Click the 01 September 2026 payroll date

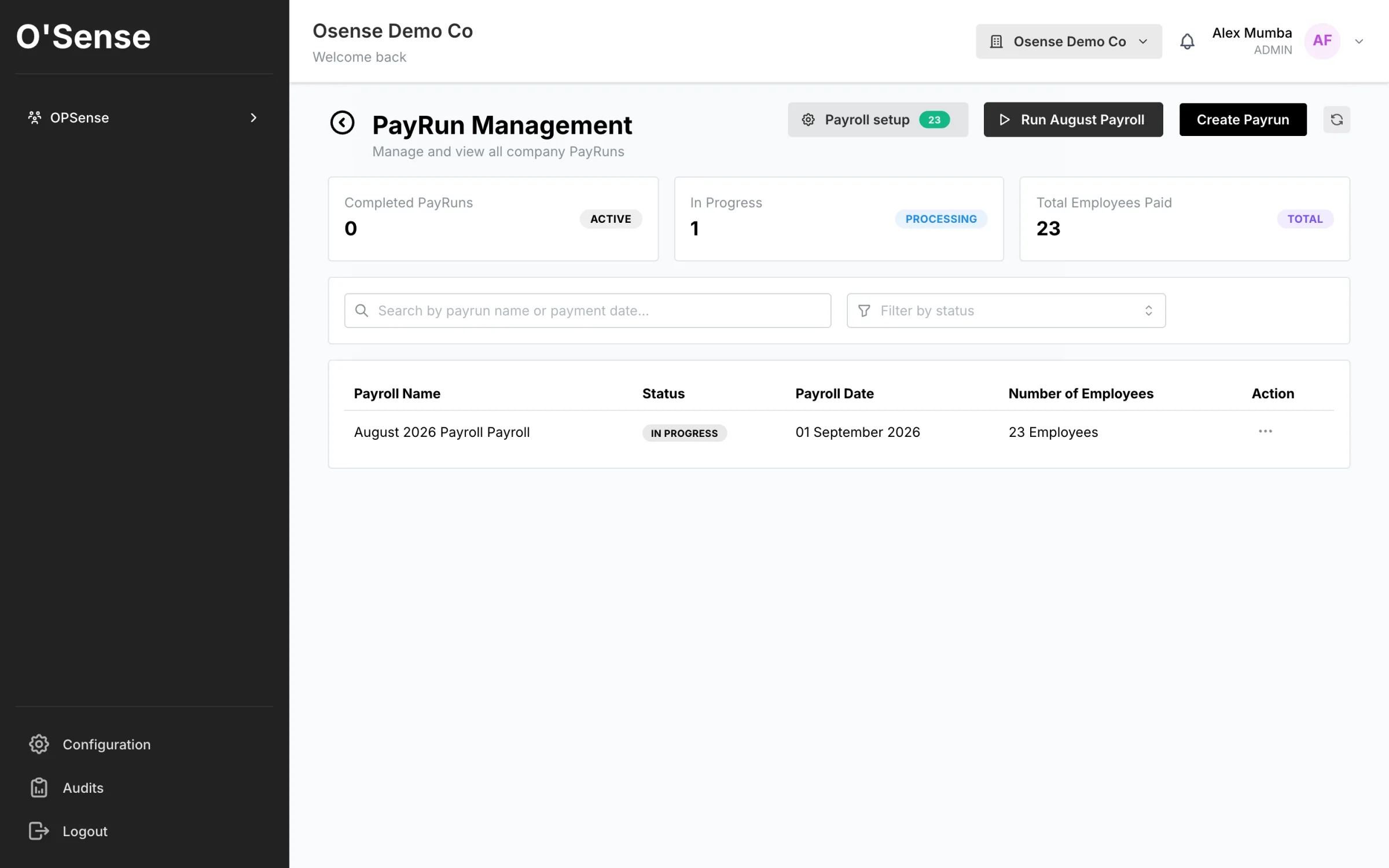click(x=857, y=432)
